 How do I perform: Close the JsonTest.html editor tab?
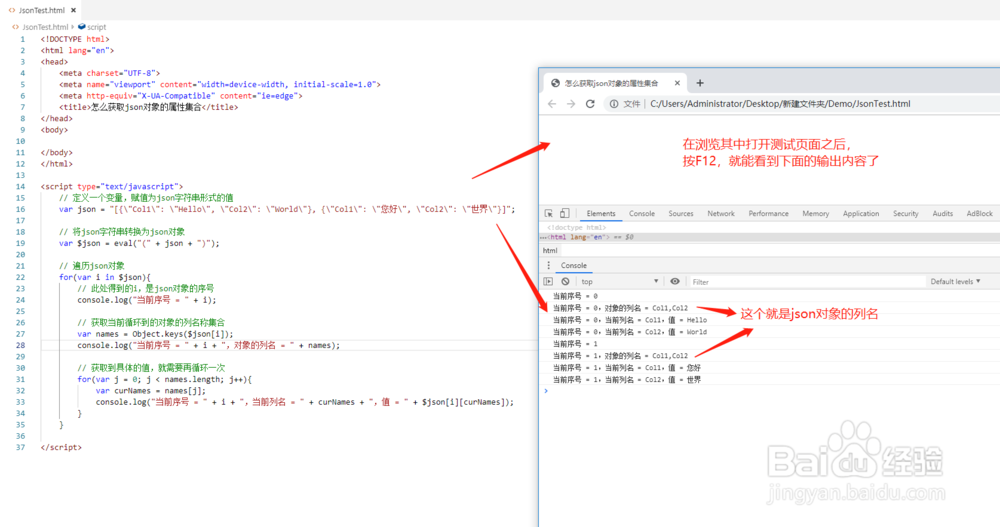[73, 10]
